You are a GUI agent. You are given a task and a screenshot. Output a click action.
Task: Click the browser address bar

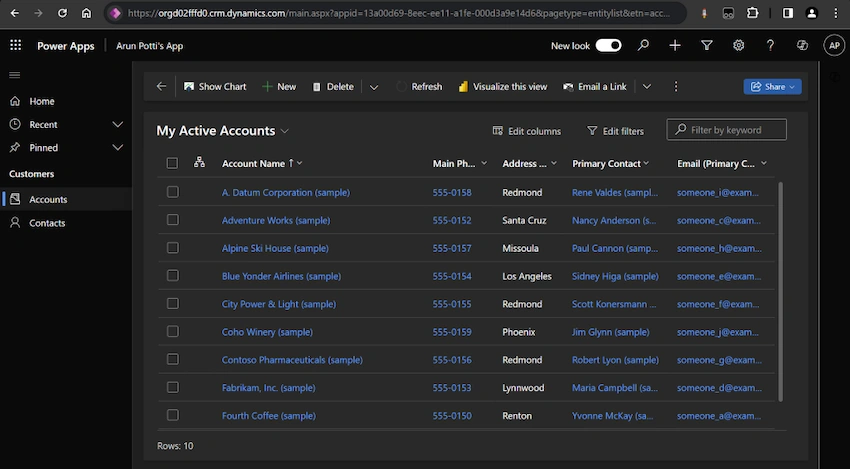[x=395, y=14]
